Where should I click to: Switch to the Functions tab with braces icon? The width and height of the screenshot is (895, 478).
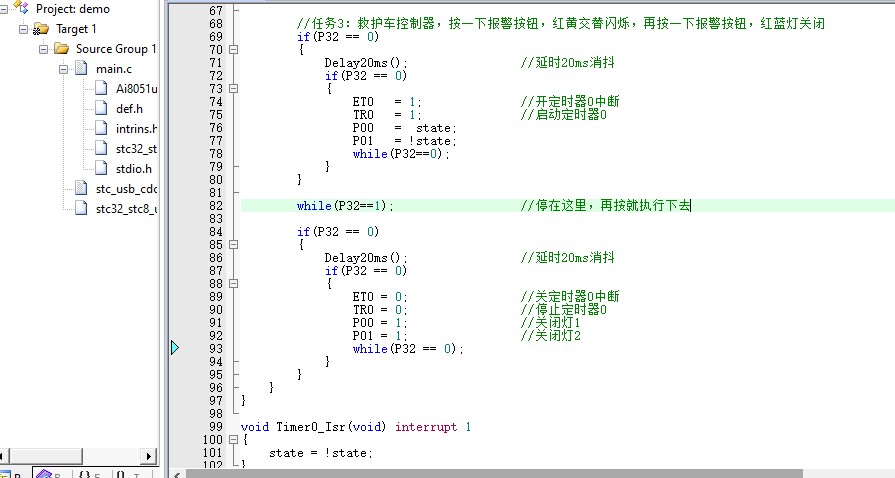tap(90, 473)
